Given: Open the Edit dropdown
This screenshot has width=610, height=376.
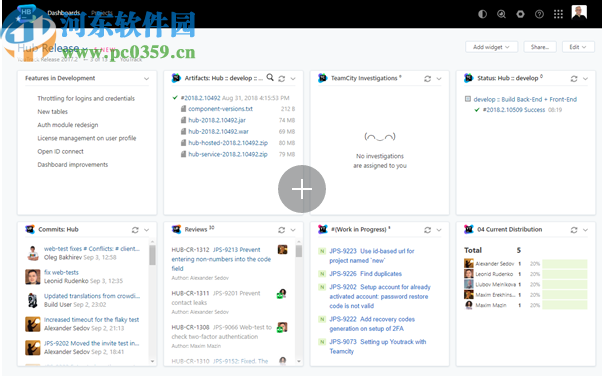Looking at the screenshot, I should pyautogui.click(x=578, y=47).
